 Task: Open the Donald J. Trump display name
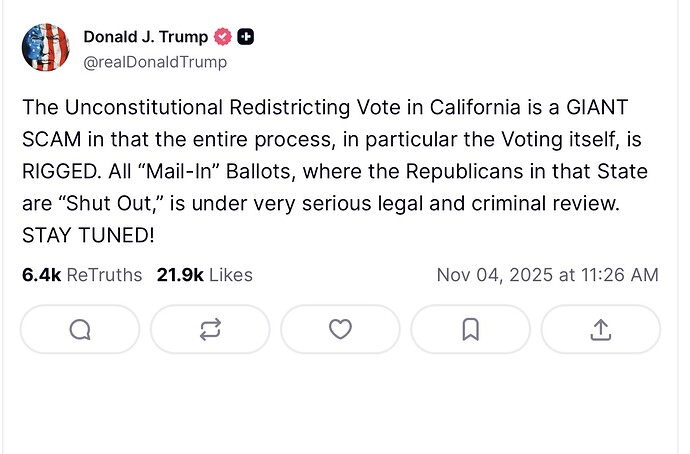146,37
